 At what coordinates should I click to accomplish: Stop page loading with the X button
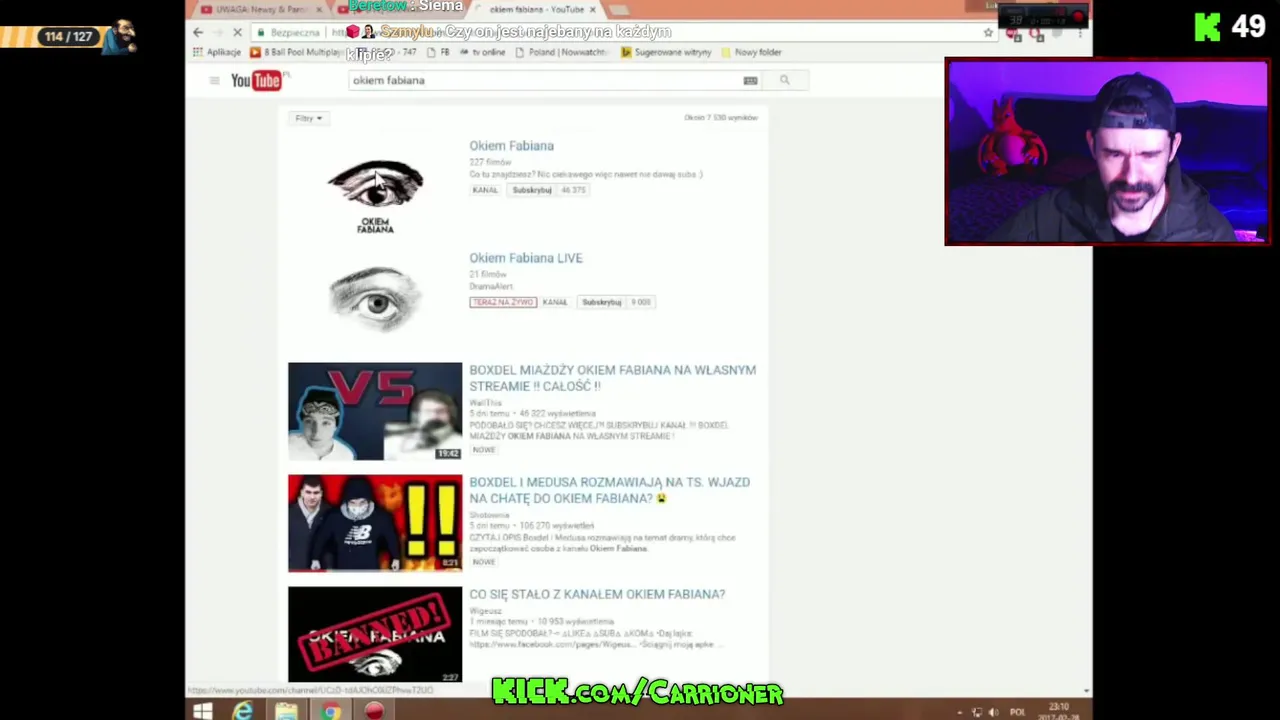point(237,32)
